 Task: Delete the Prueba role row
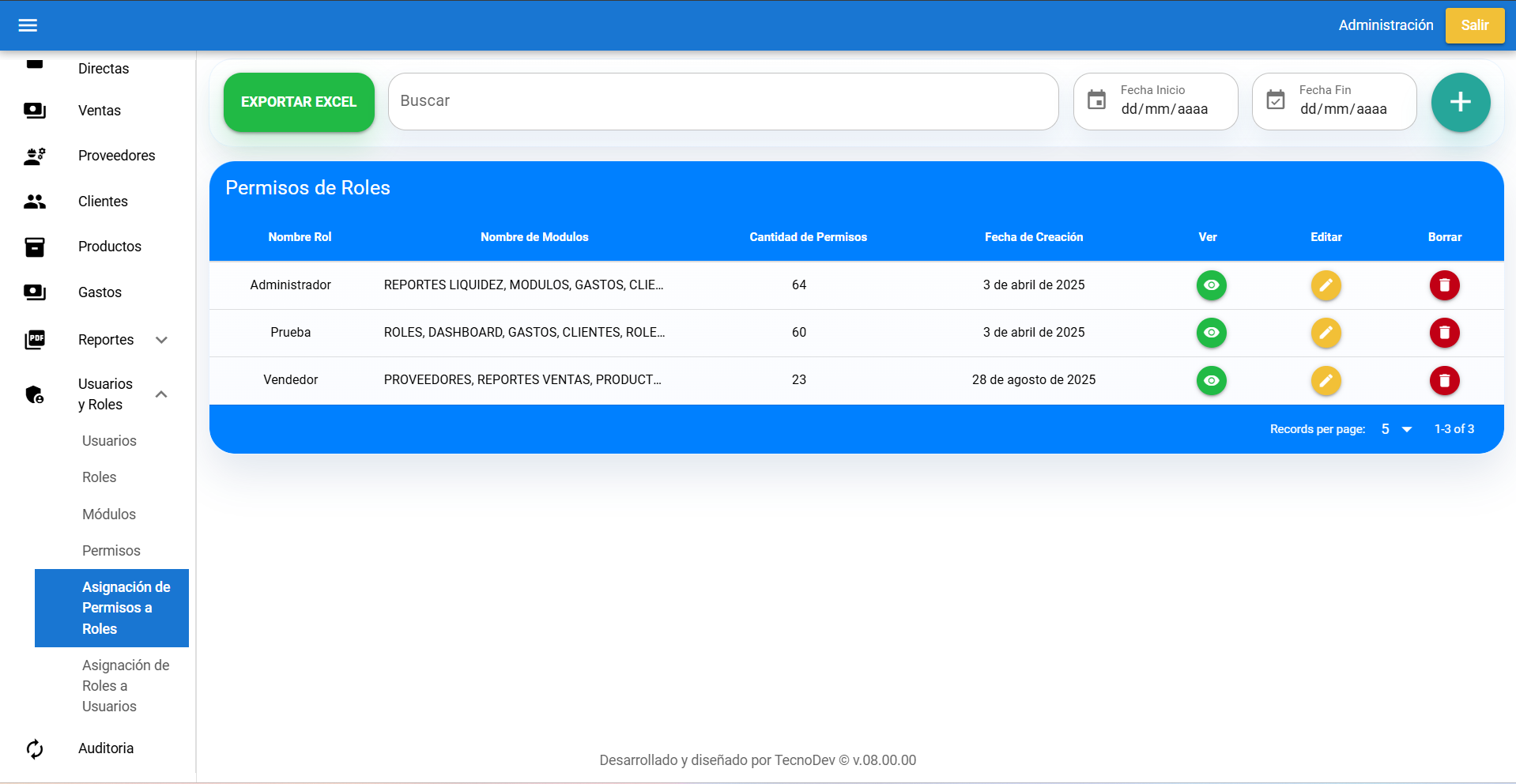point(1444,333)
